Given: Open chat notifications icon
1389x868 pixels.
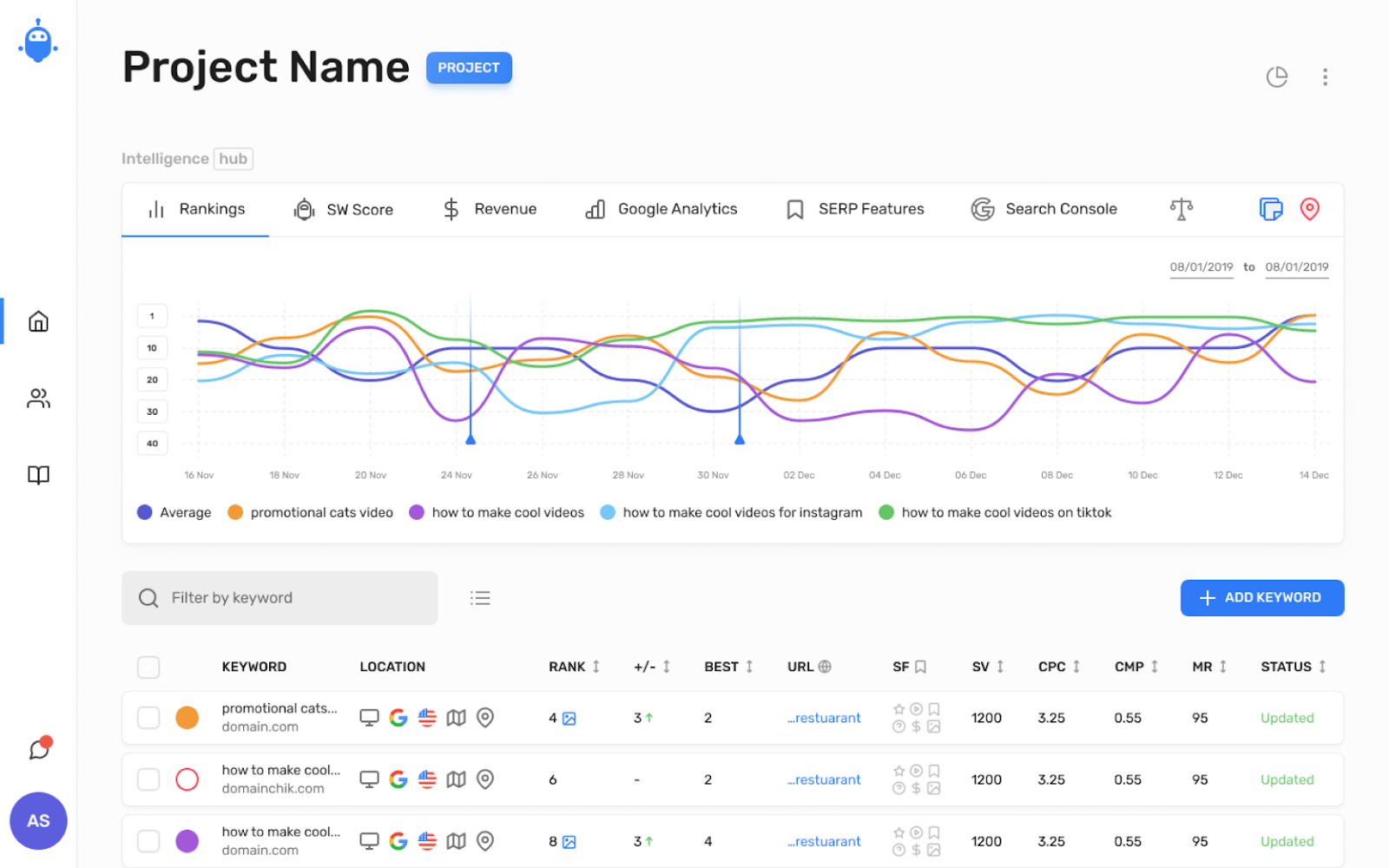Looking at the screenshot, I should pos(39,748).
